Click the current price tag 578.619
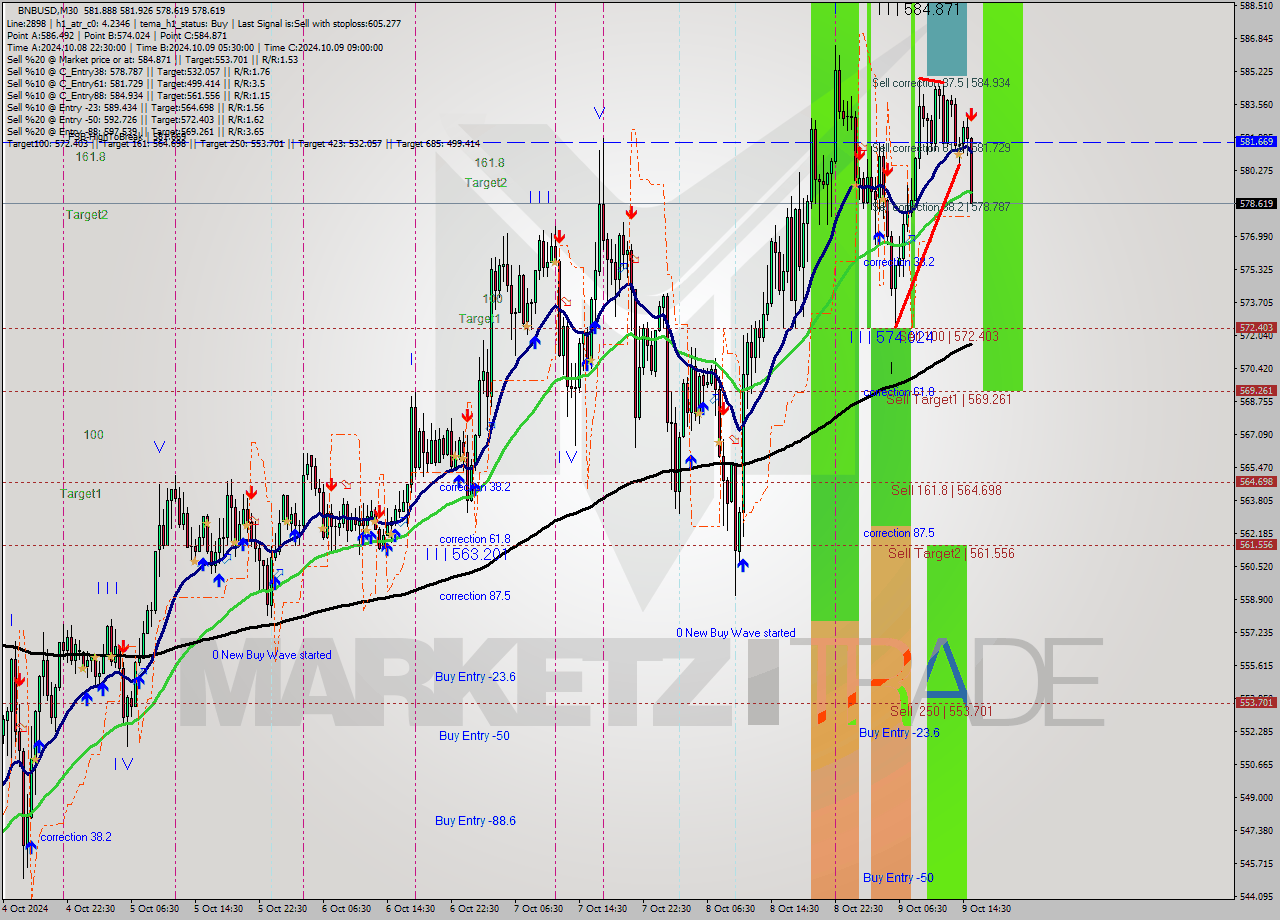The image size is (1280, 920). pyautogui.click(x=1257, y=203)
